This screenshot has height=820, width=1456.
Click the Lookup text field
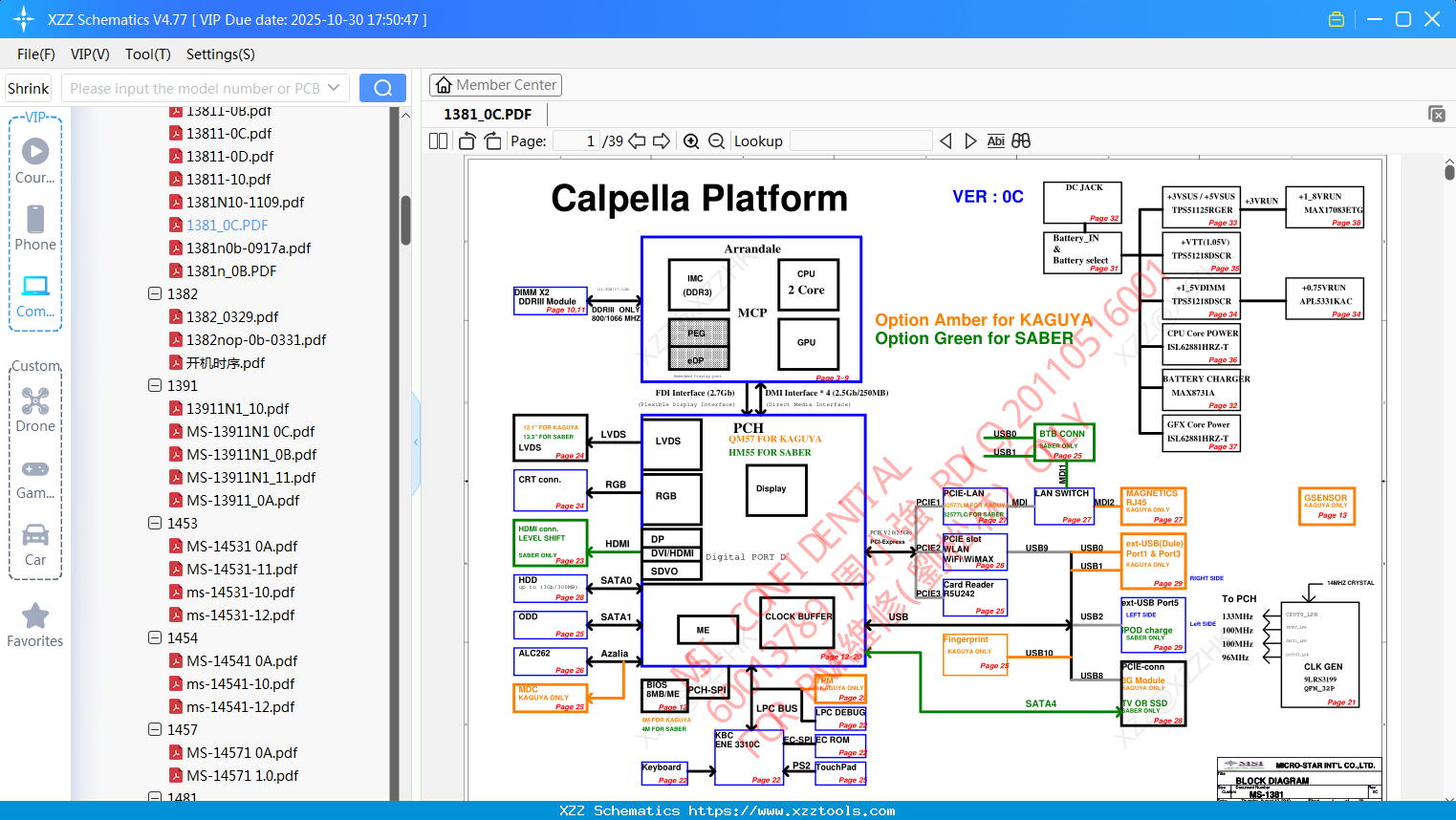coord(861,141)
